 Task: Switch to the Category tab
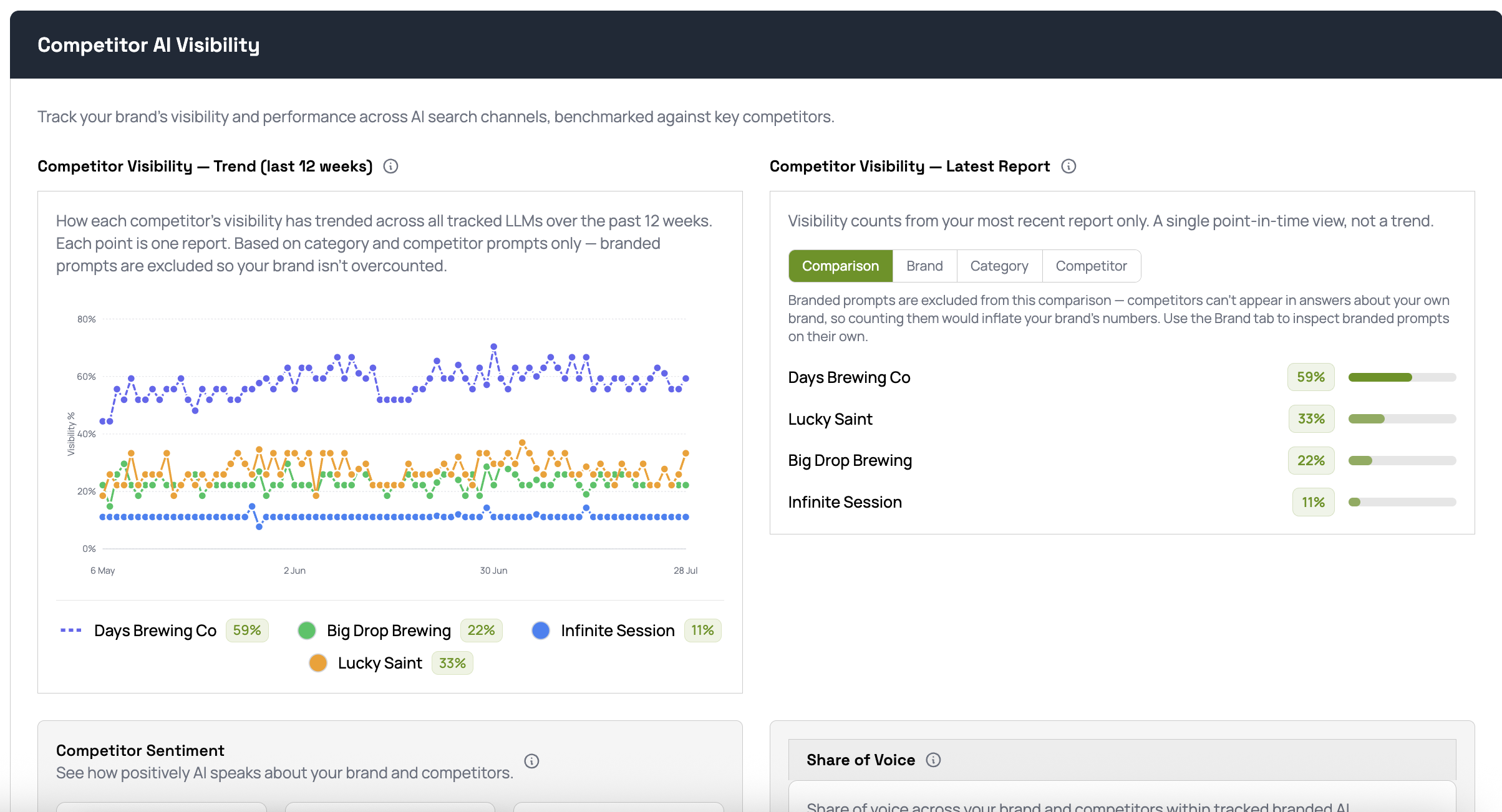(x=999, y=266)
